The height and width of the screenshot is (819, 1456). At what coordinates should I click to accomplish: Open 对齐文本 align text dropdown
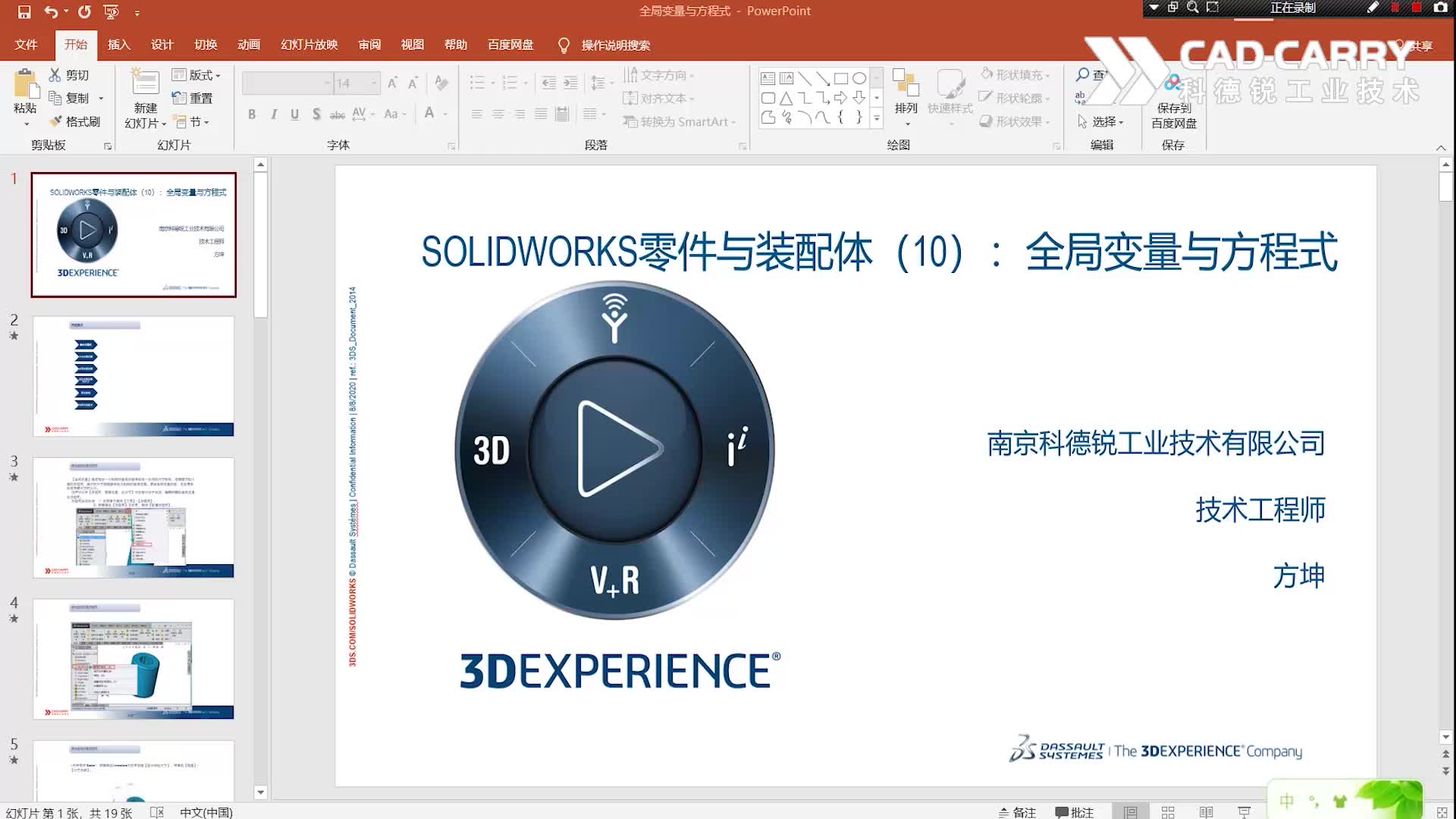(658, 98)
